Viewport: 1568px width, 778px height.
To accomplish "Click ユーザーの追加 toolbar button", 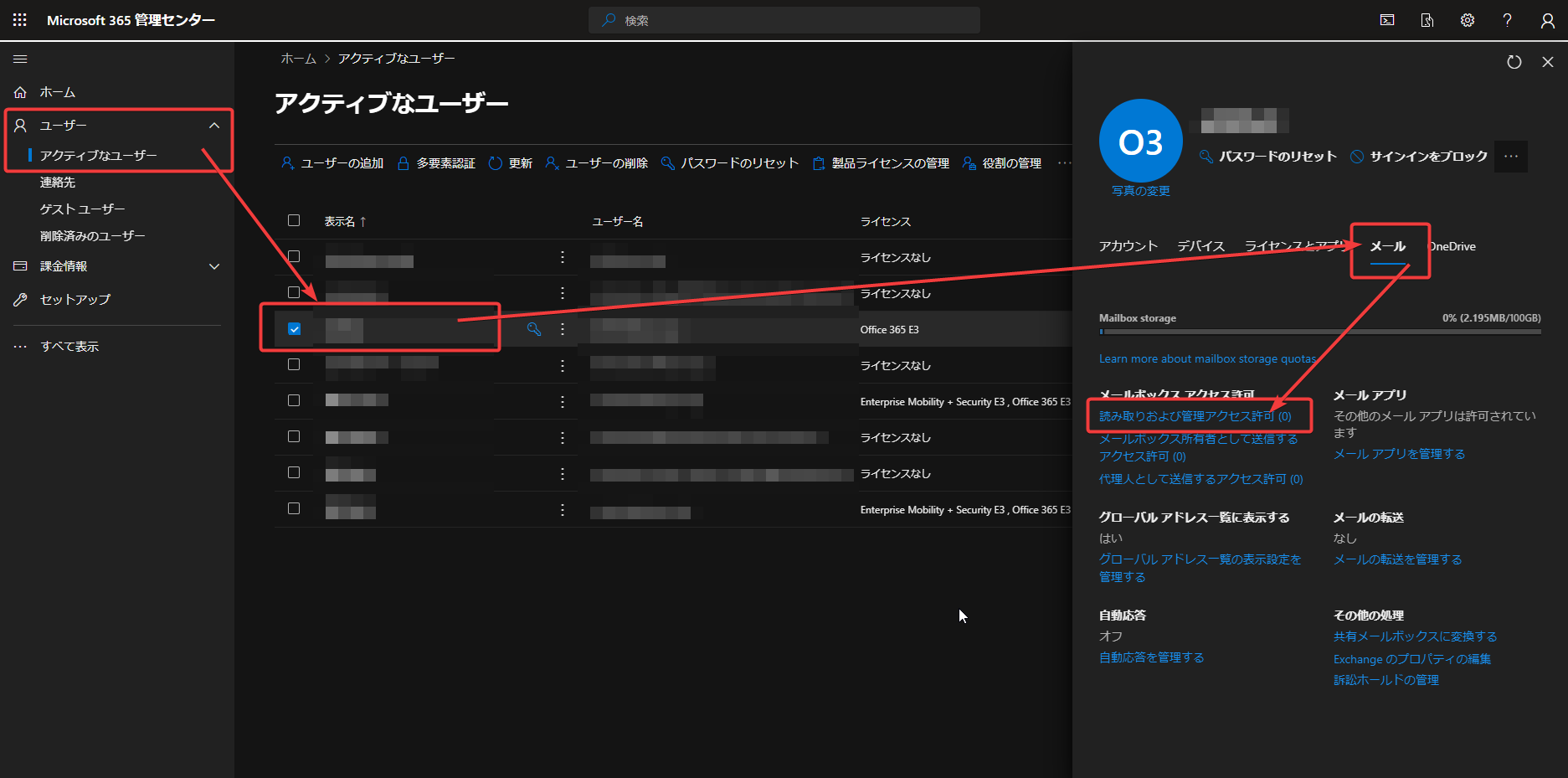I will [332, 163].
